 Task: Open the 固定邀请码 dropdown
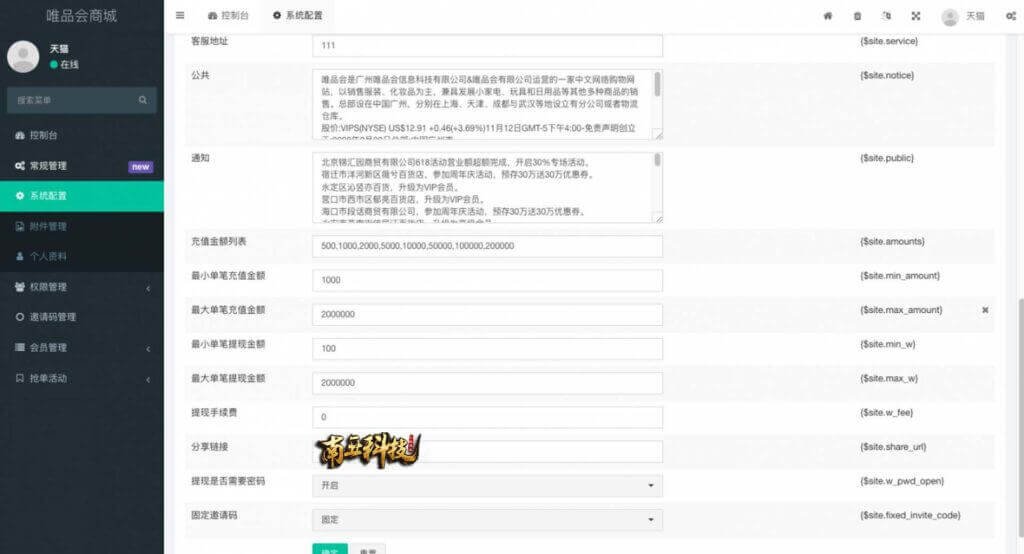click(487, 520)
